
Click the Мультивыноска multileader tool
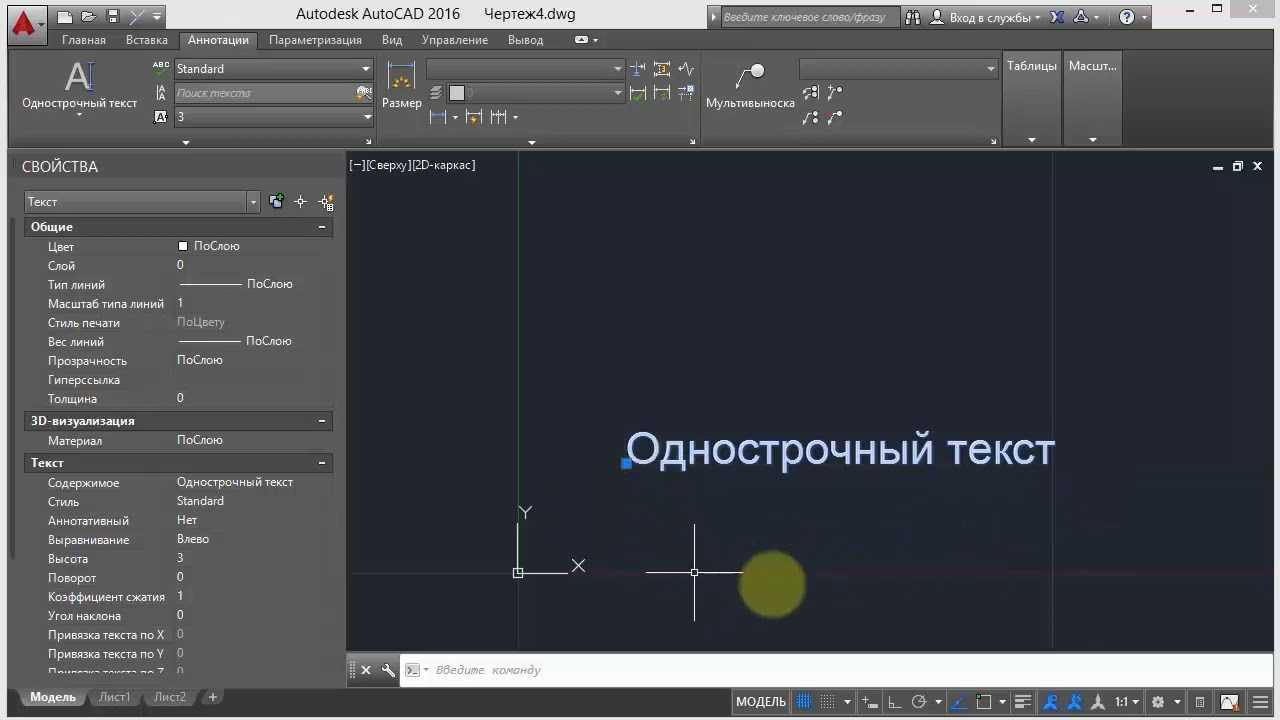point(750,86)
